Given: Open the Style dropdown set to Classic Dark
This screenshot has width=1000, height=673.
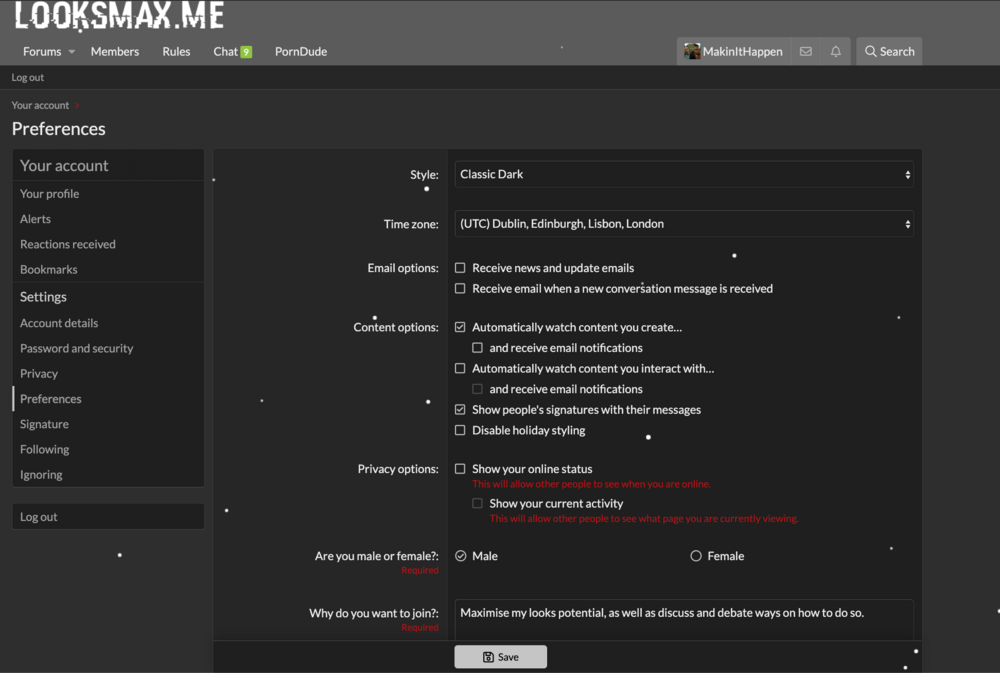Looking at the screenshot, I should 684,174.
